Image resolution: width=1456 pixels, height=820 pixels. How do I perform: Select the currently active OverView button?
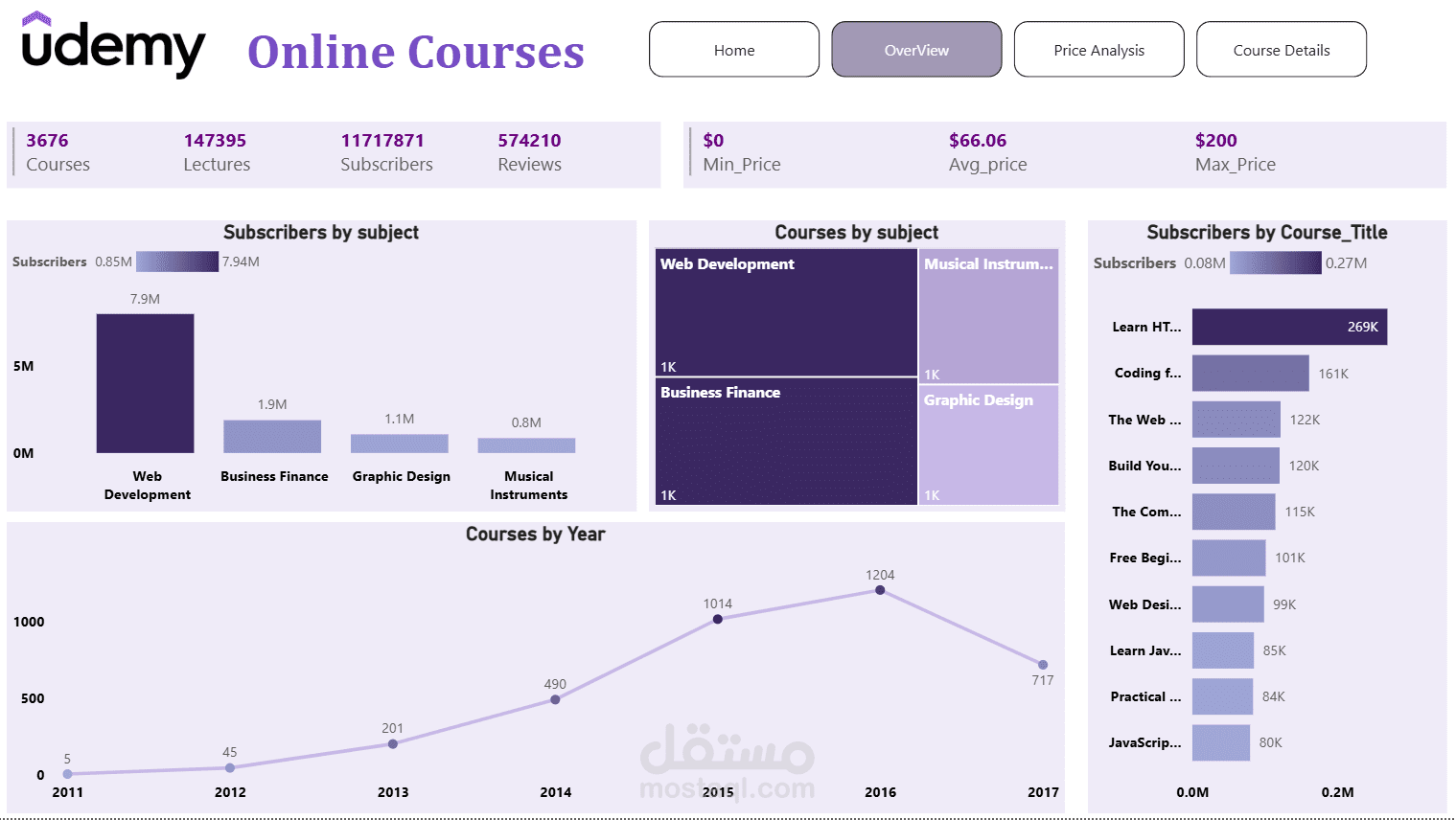915,49
